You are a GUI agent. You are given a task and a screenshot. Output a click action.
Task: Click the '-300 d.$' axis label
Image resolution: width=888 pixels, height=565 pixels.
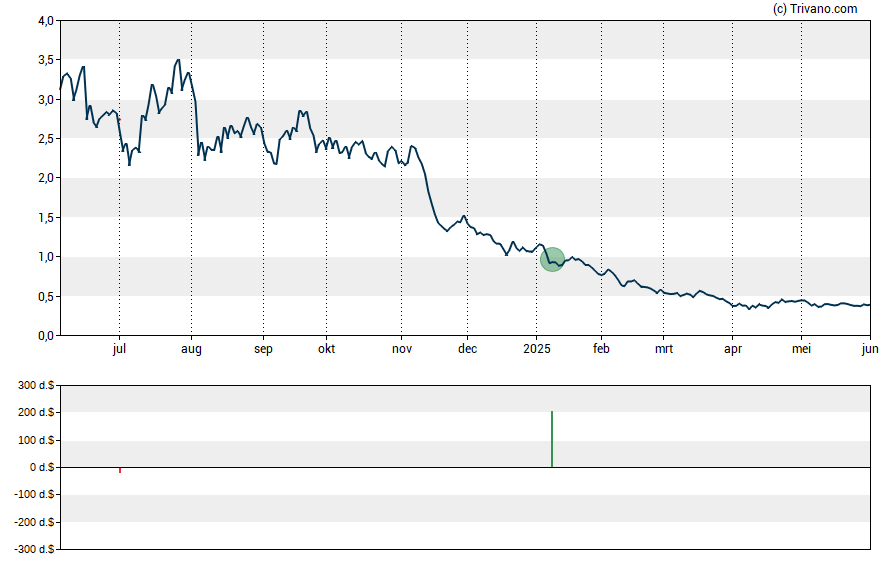coord(34,549)
